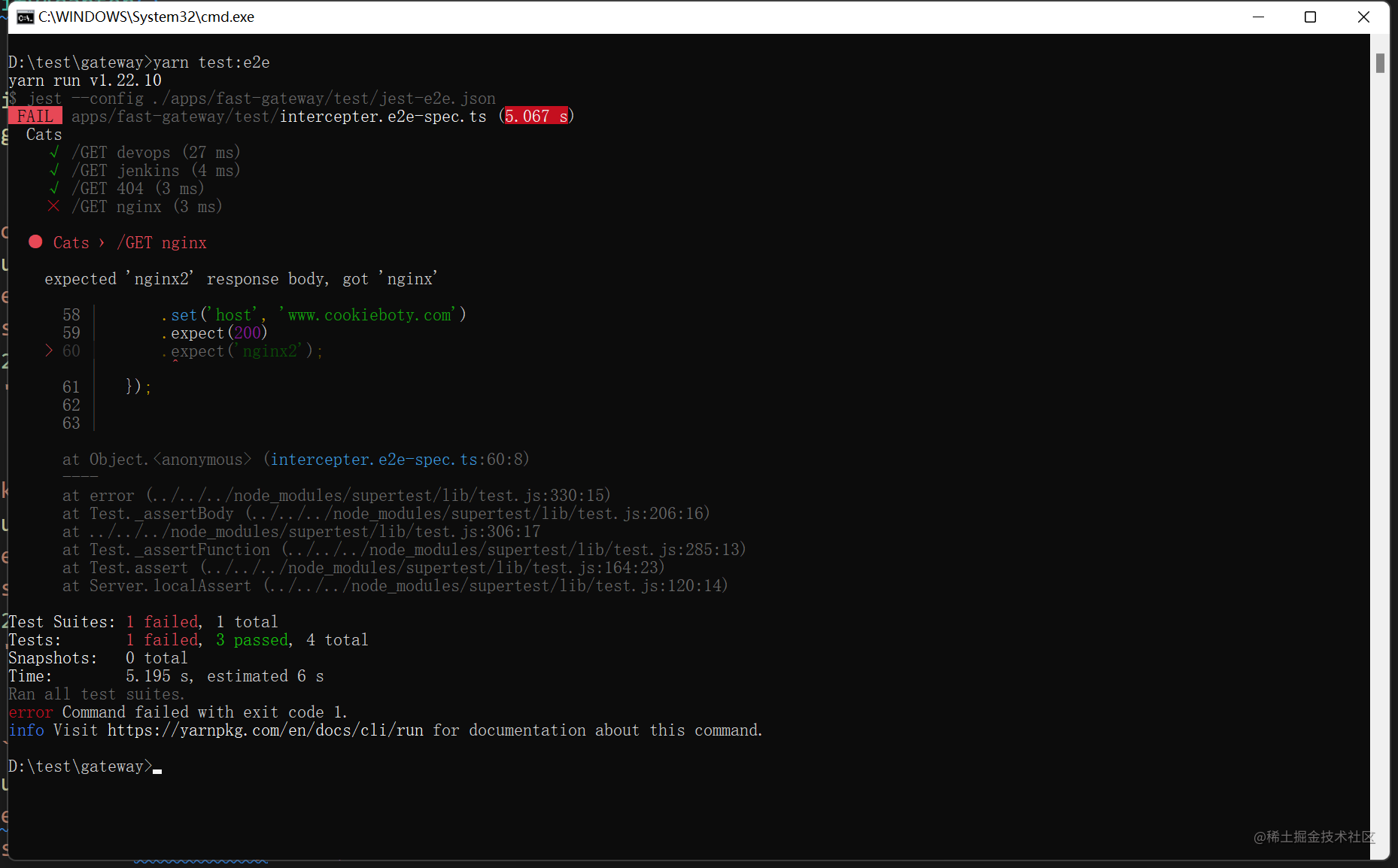The width and height of the screenshot is (1398, 868).
Task: Click the '.expect(200)' code line
Action: 214,332
